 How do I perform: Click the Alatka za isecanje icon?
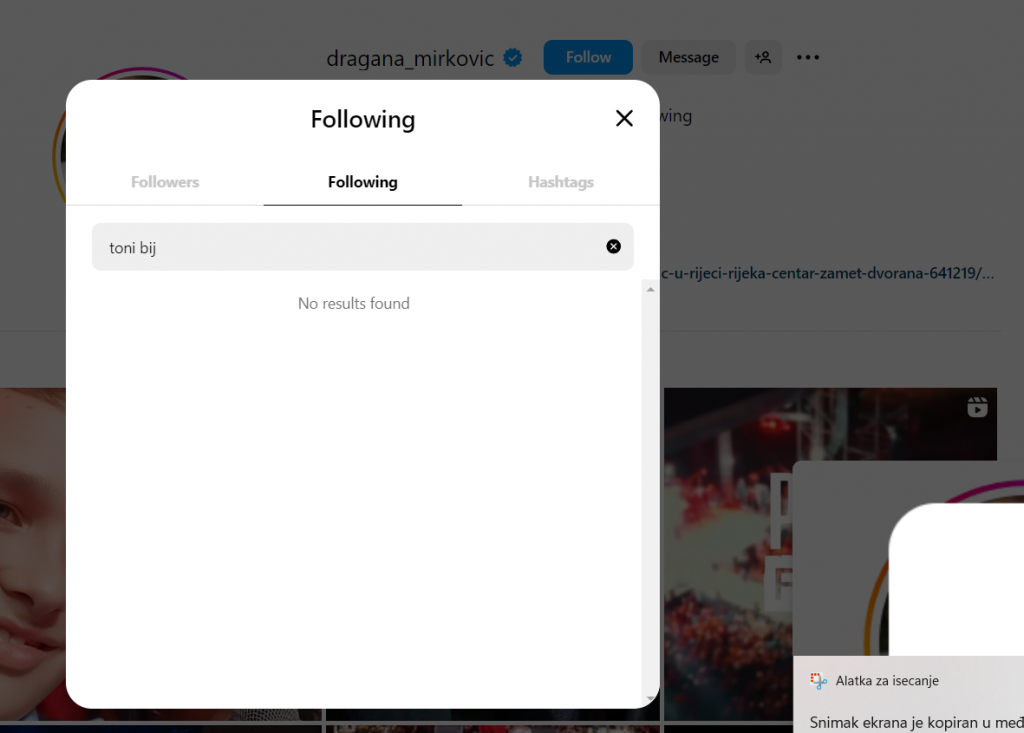[820, 681]
